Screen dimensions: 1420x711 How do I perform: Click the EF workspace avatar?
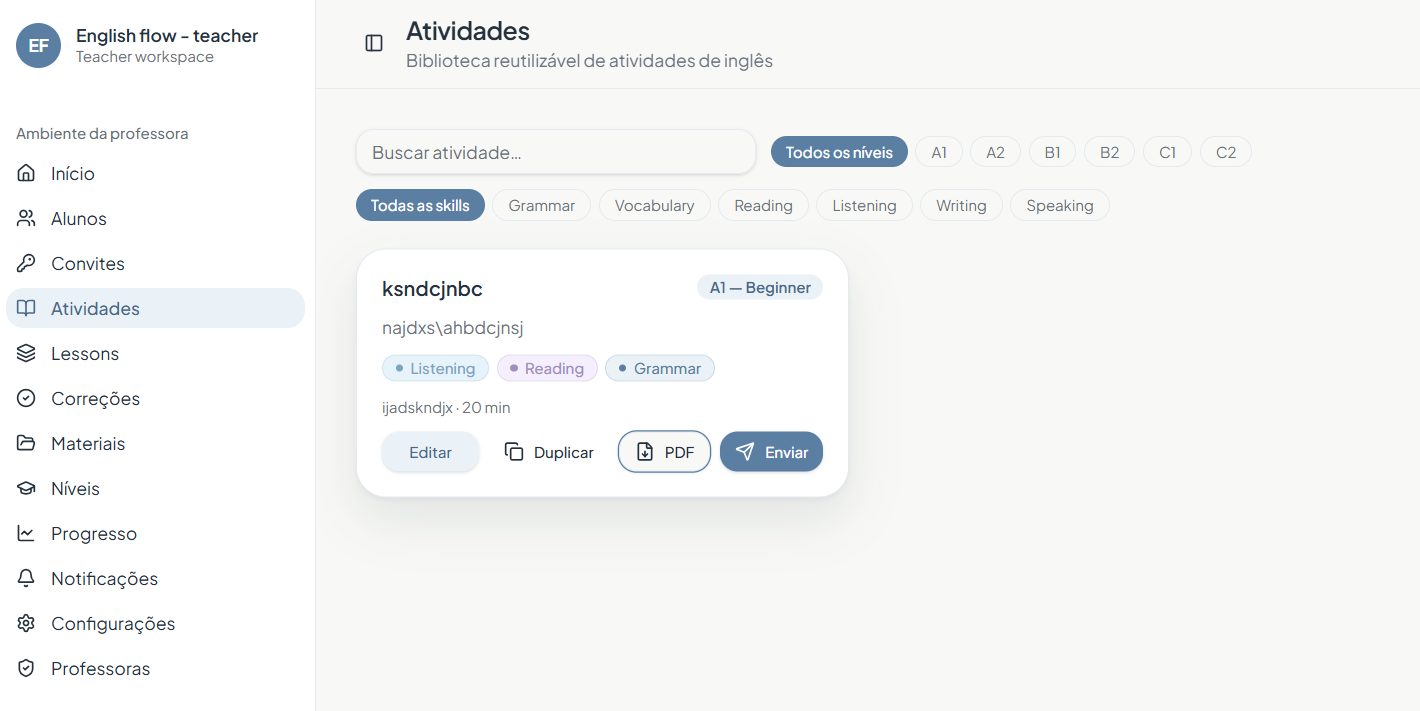pyautogui.click(x=38, y=45)
